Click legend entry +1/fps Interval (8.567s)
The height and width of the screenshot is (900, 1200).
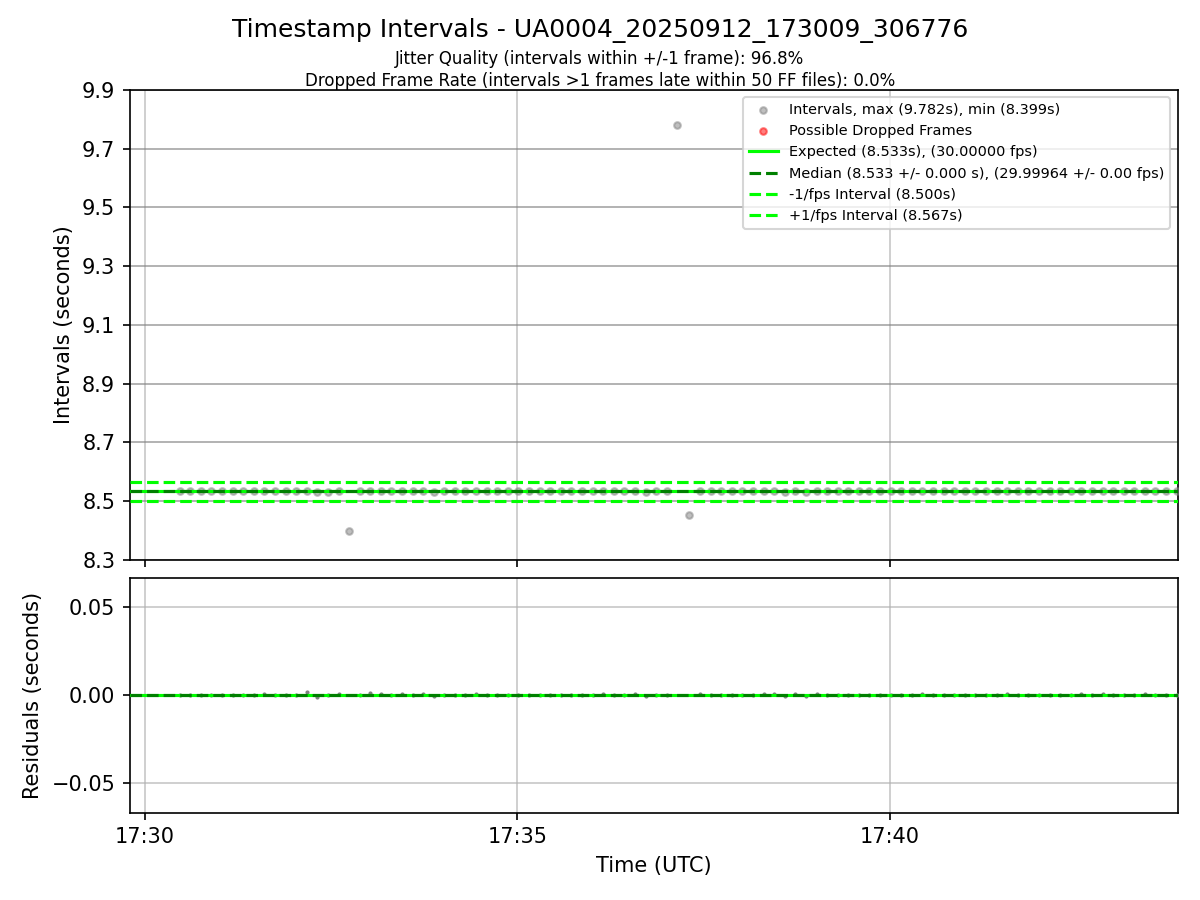[x=875, y=215]
